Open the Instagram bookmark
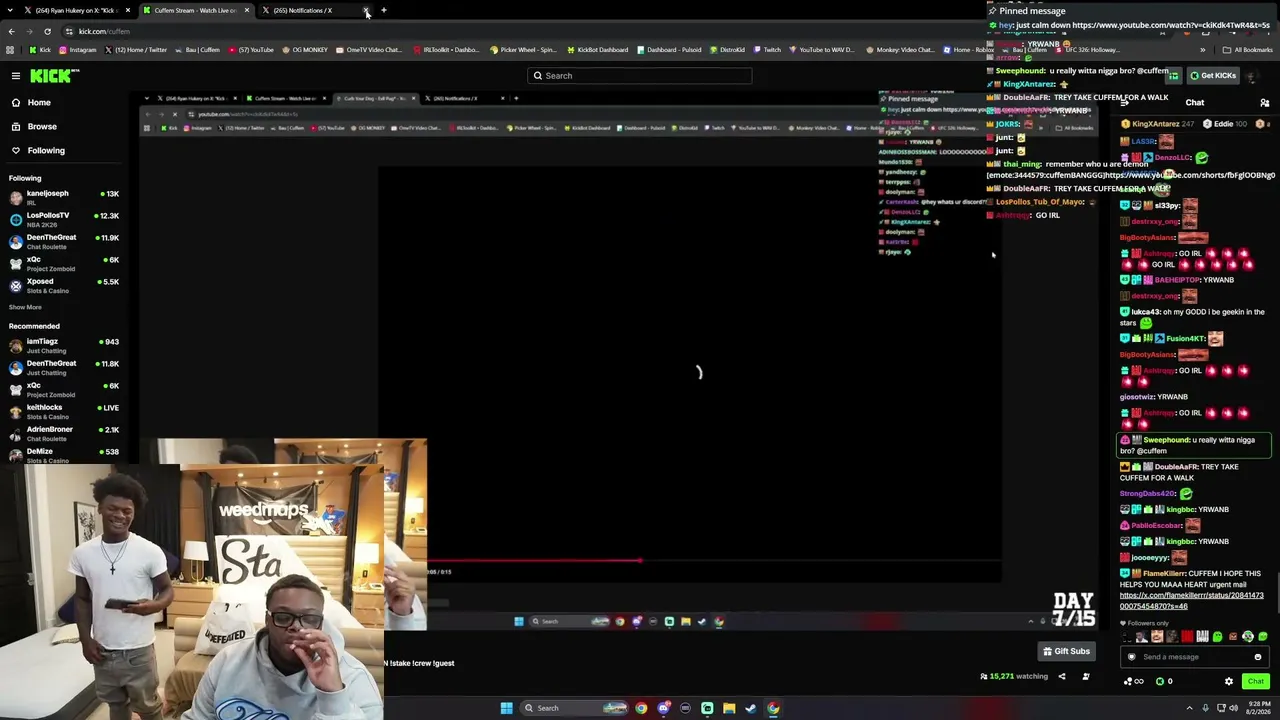The image size is (1280, 720). (78, 50)
